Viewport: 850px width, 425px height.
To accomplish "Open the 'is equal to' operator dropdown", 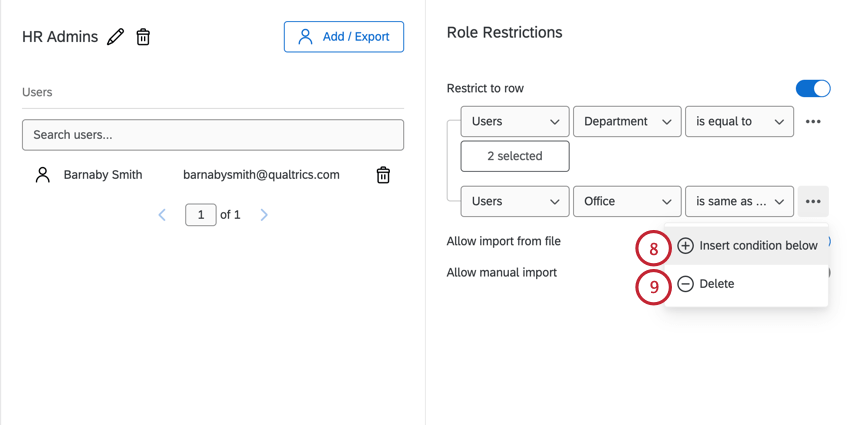I will click(x=739, y=122).
